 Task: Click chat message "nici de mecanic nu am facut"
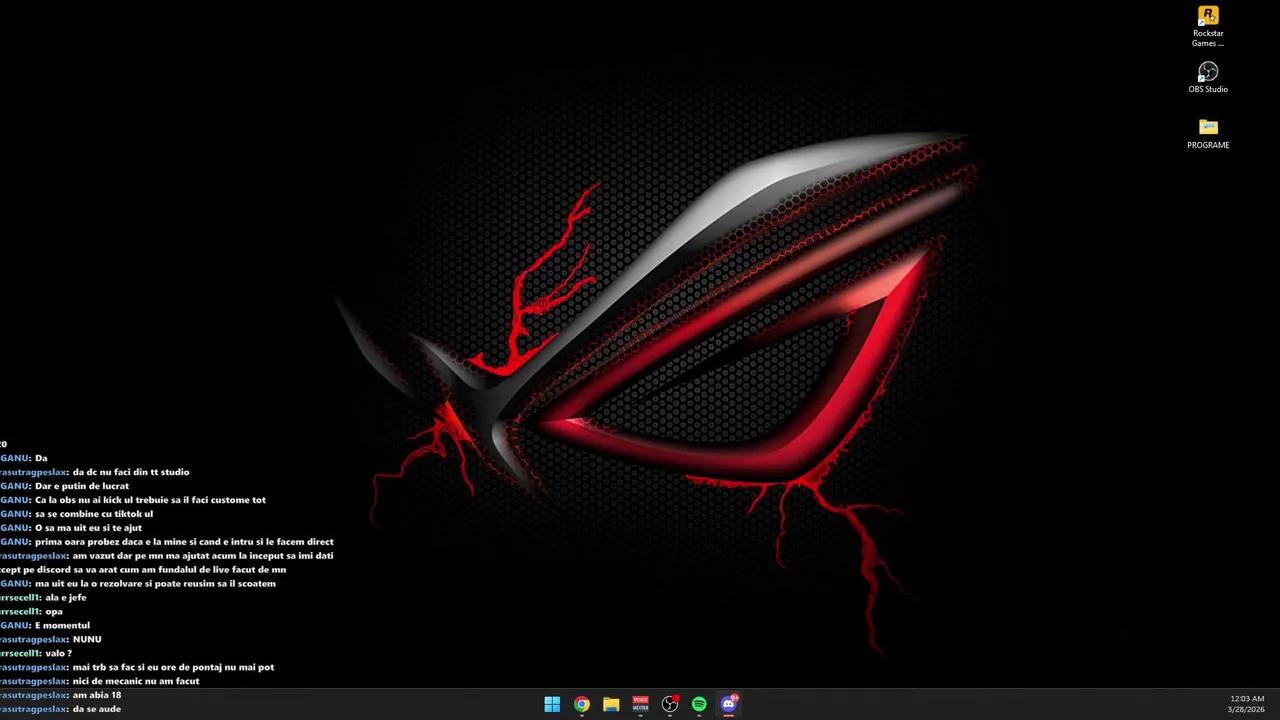click(x=136, y=681)
